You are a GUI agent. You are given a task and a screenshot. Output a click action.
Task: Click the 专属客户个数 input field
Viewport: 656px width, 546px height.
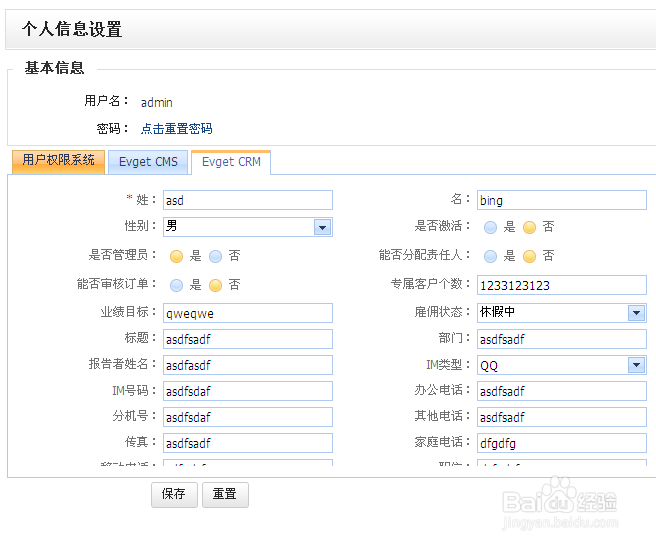pyautogui.click(x=561, y=285)
